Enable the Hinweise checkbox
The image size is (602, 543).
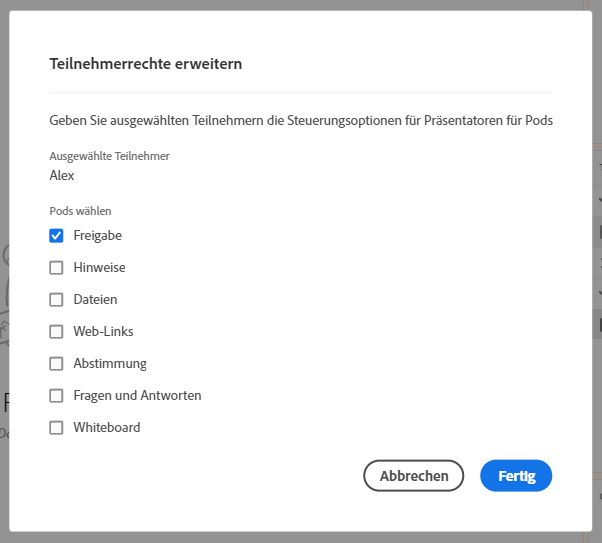[57, 268]
